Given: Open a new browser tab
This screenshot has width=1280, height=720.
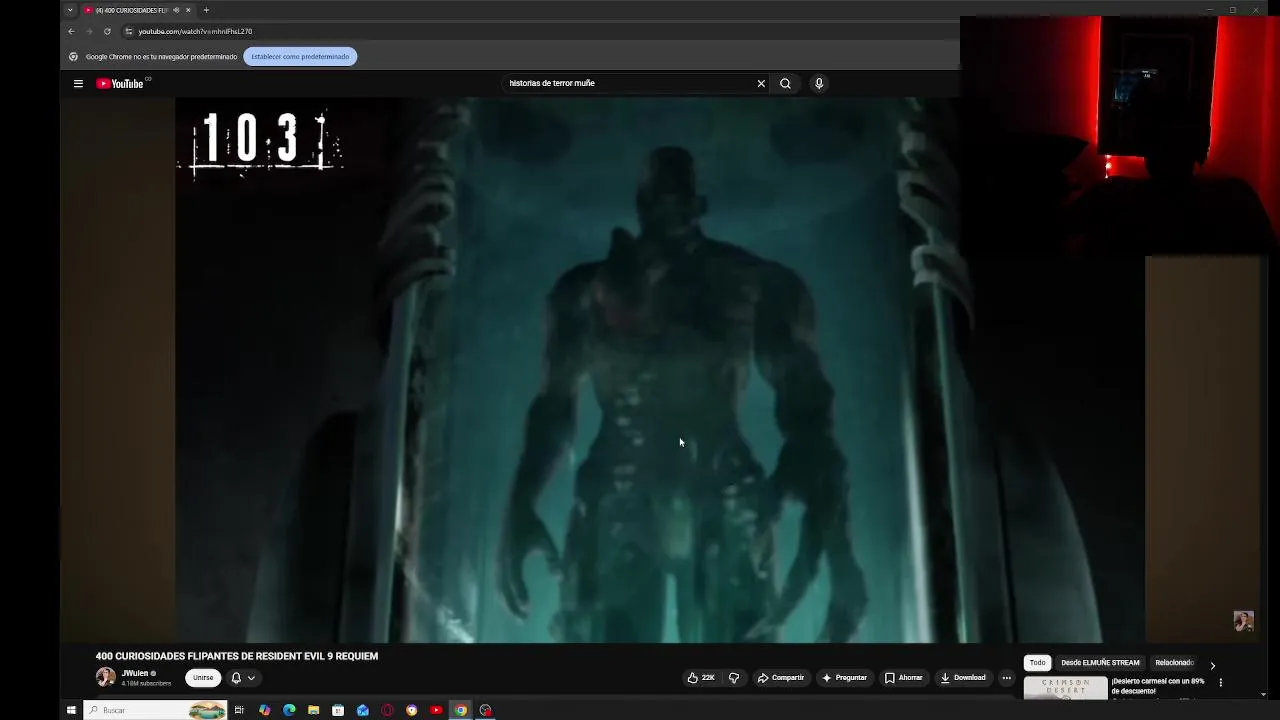Looking at the screenshot, I should (x=206, y=10).
